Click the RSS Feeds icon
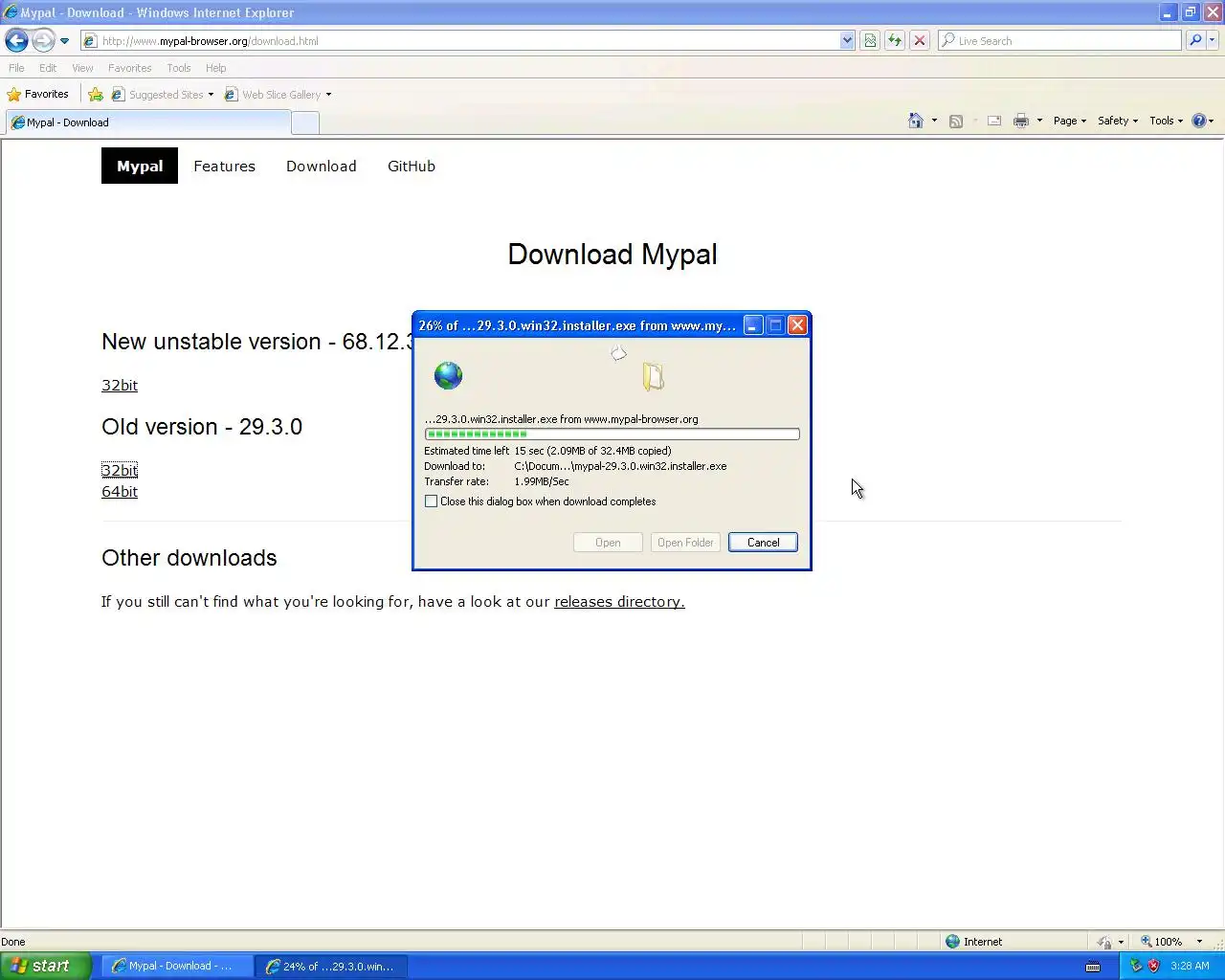This screenshot has height=980, width=1225. [955, 121]
